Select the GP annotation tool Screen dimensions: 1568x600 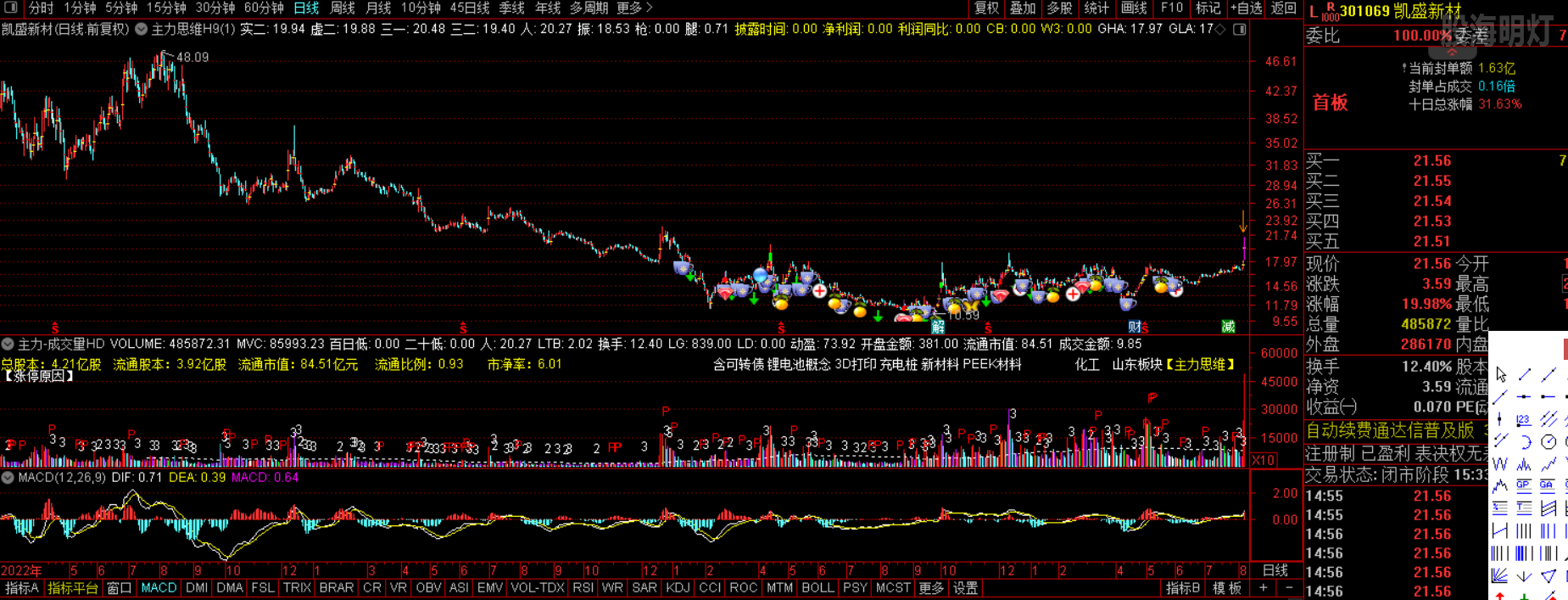pos(1525,486)
